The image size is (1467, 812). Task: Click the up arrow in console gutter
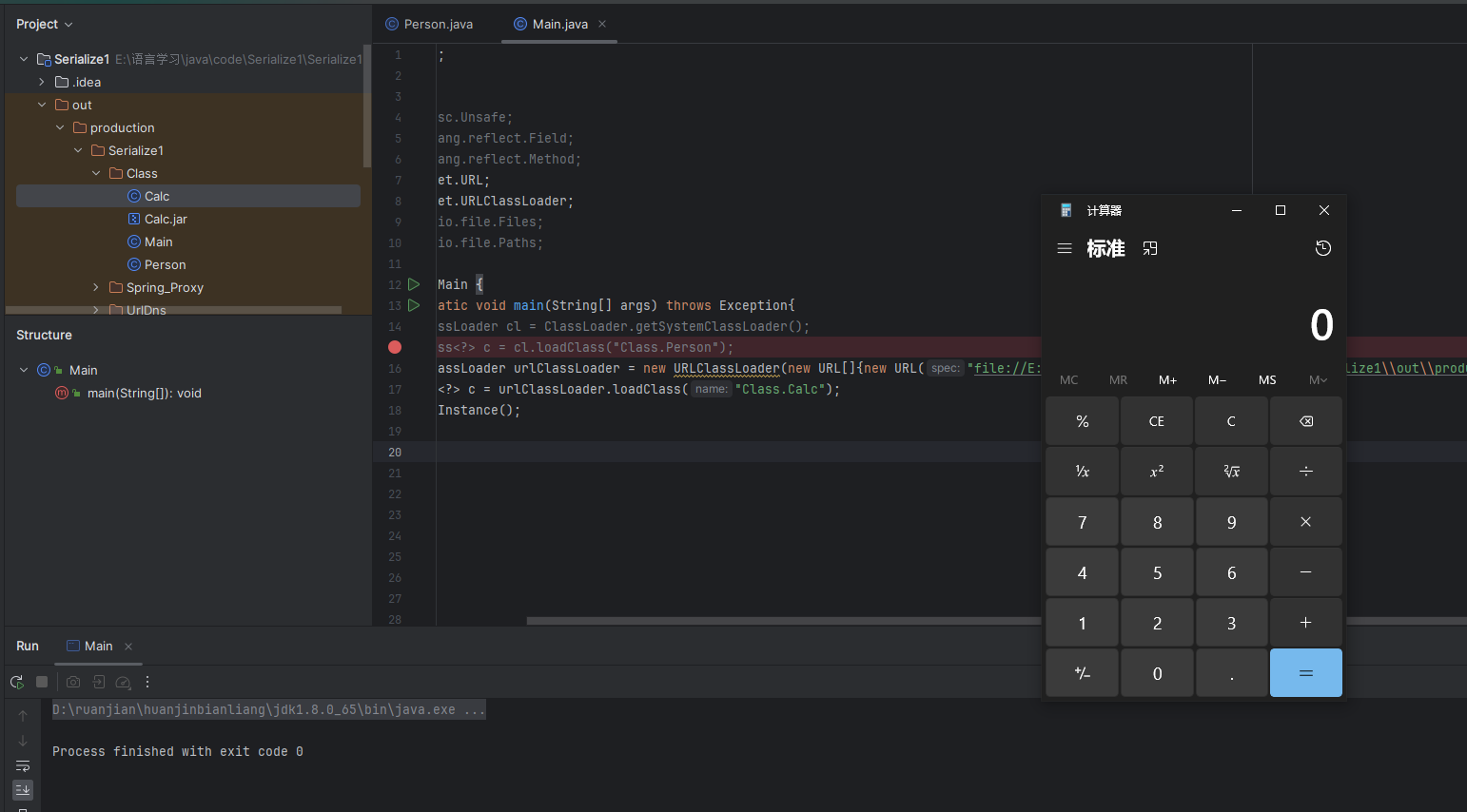[23, 716]
